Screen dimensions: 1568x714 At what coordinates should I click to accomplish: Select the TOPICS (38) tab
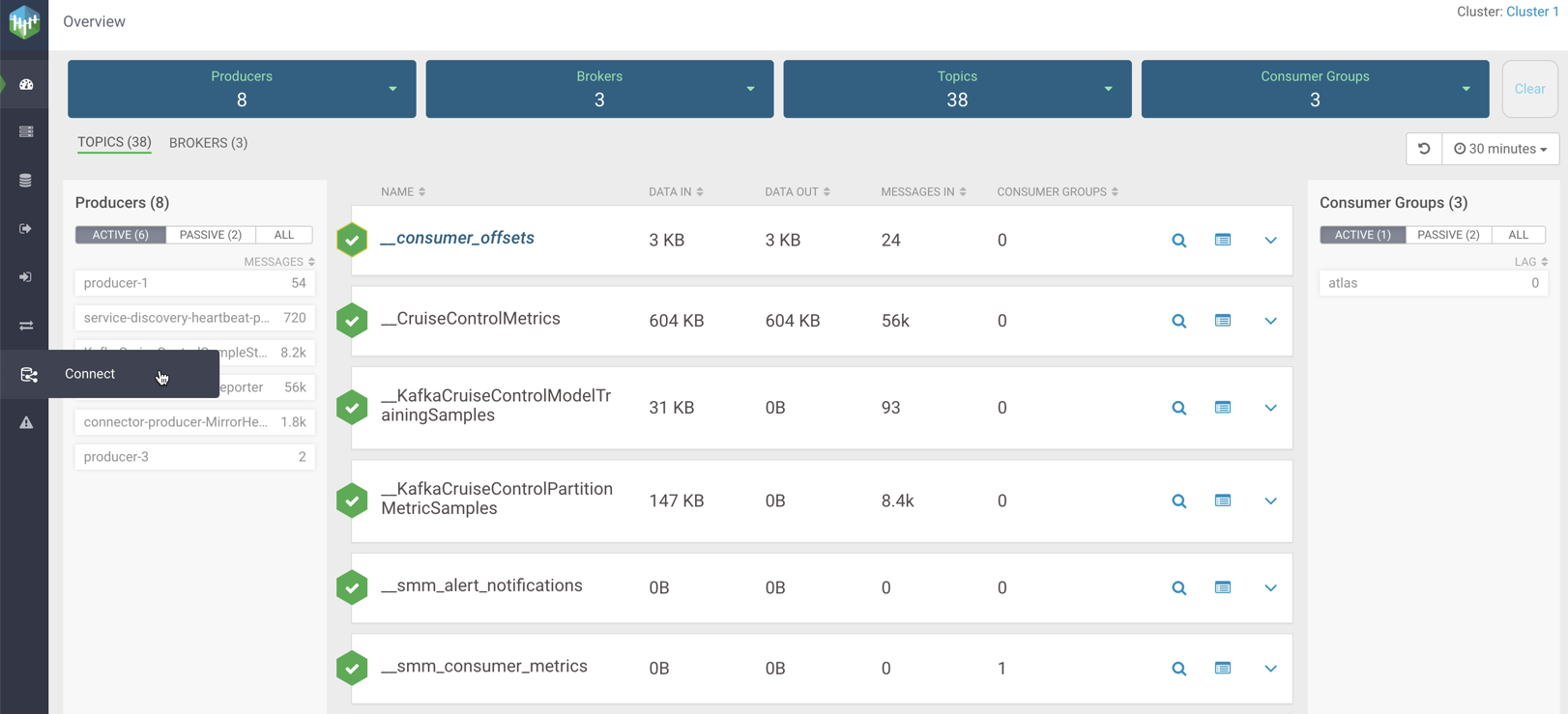[x=114, y=142]
